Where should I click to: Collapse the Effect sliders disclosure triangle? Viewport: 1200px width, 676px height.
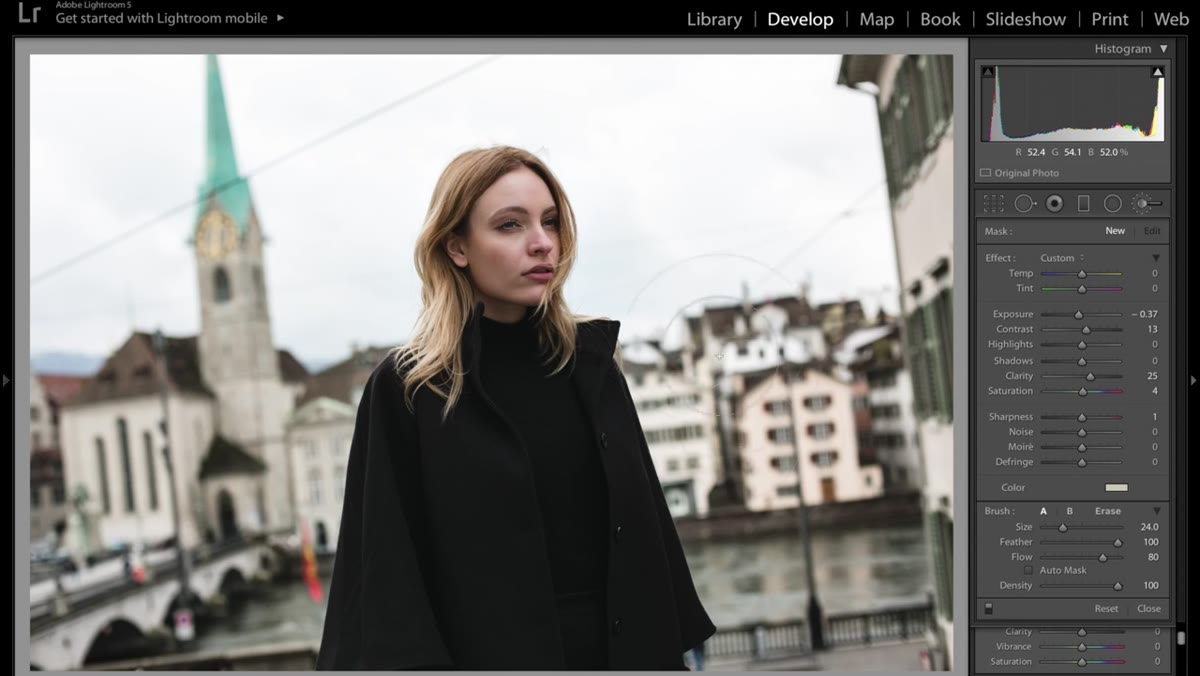coord(1156,258)
